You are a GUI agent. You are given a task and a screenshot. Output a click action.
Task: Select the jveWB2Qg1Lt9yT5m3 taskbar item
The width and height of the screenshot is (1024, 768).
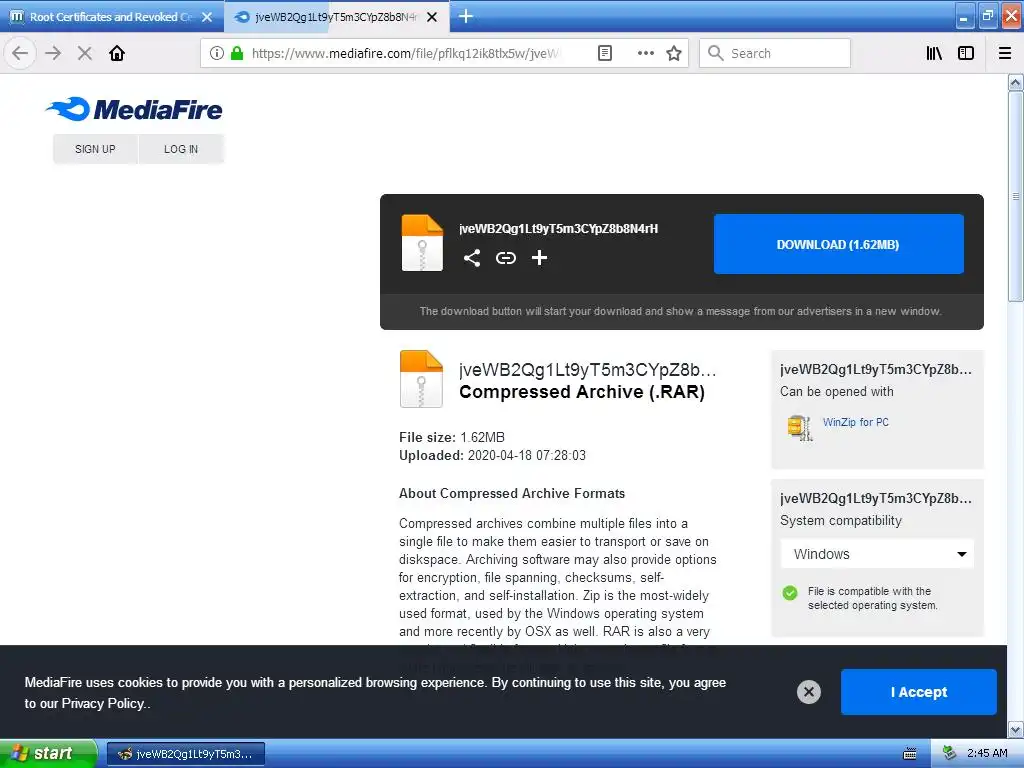coord(185,754)
